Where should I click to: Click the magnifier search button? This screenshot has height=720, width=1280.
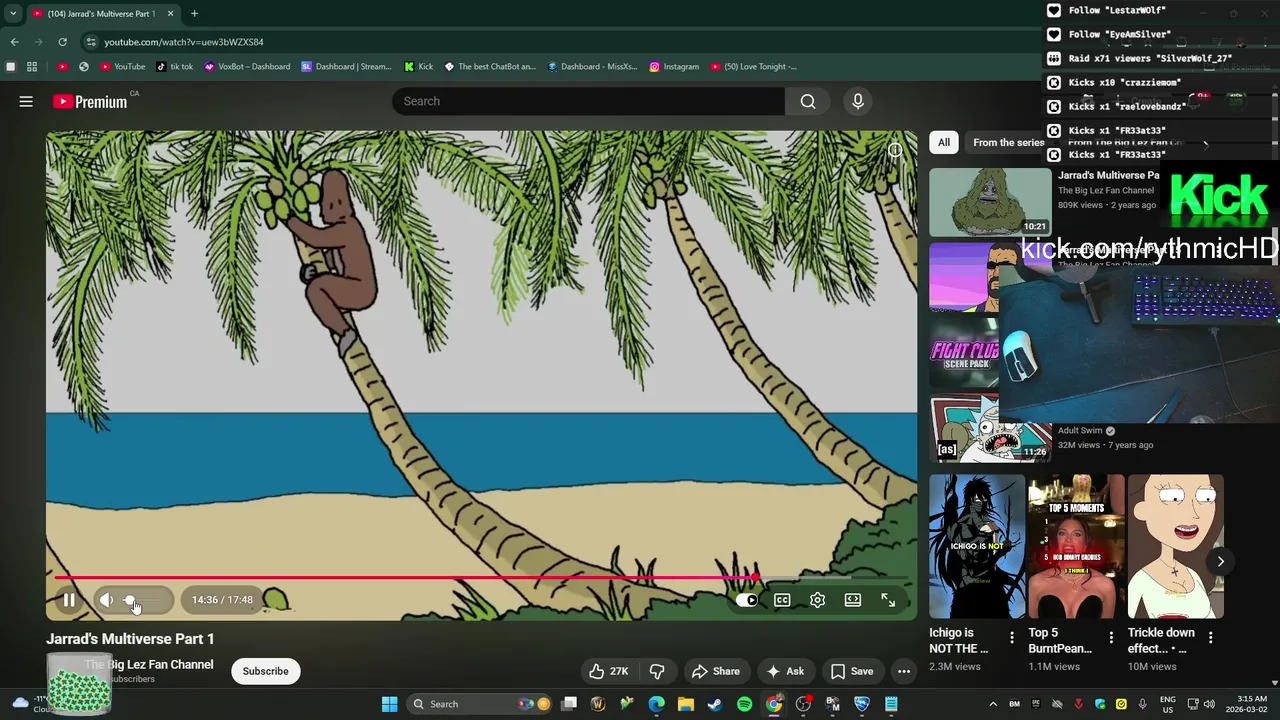(808, 101)
